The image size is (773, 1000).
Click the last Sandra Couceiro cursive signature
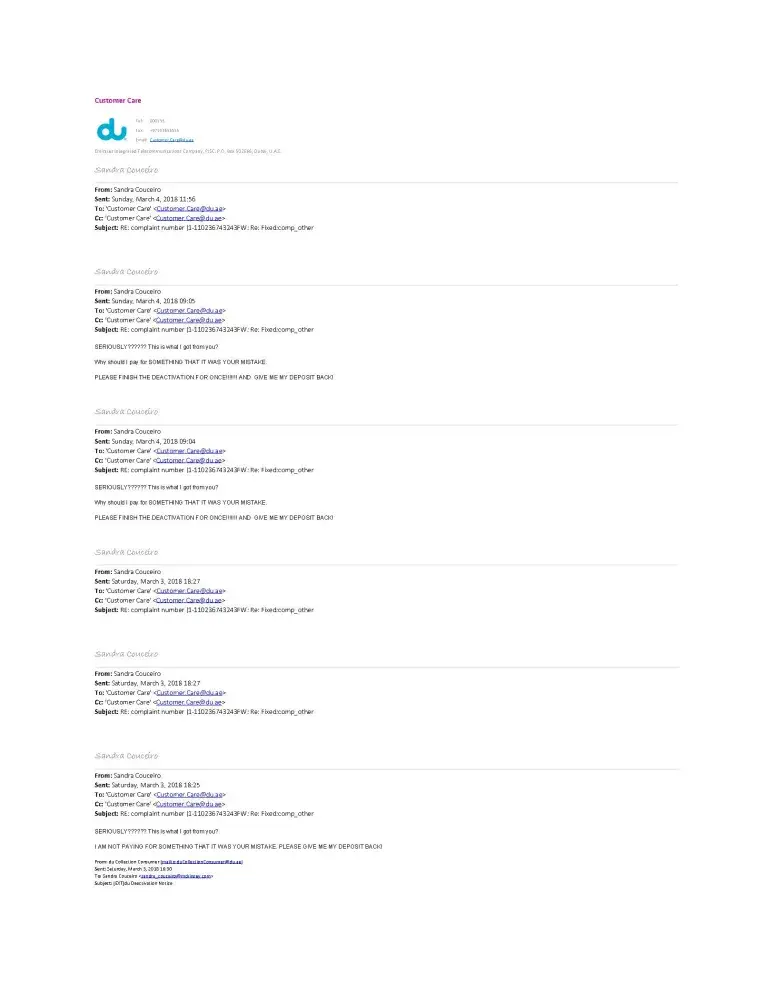click(126, 756)
